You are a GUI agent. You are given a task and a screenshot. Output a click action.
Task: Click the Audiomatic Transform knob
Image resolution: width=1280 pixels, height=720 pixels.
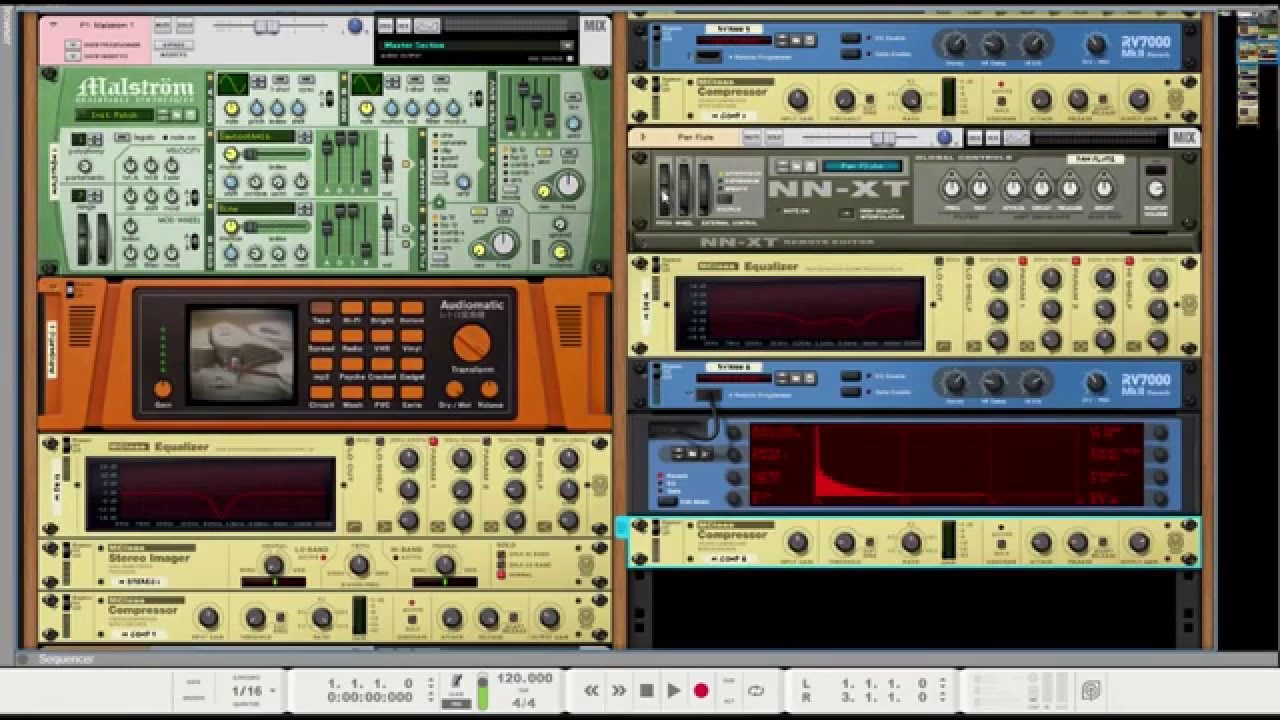pyautogui.click(x=472, y=344)
